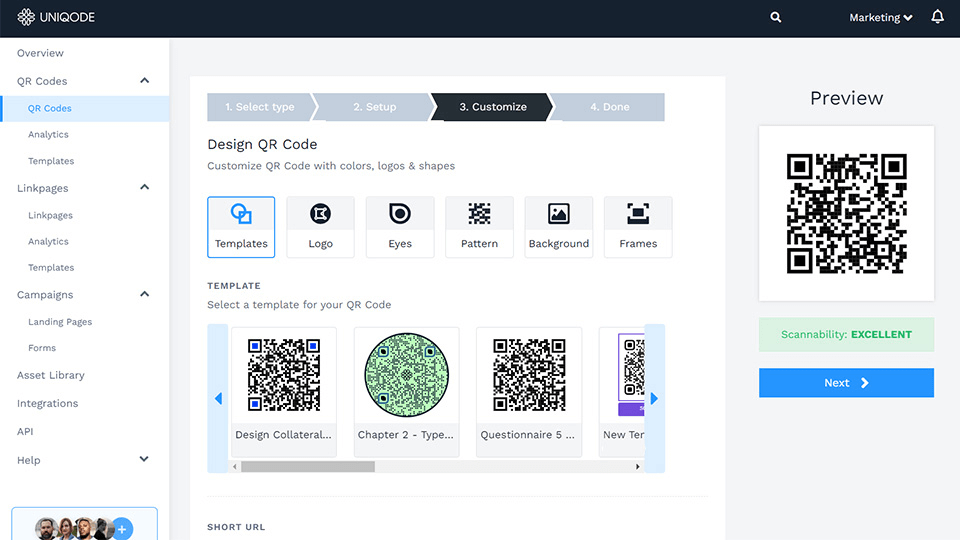Go to step 1. Select type

pos(260,107)
